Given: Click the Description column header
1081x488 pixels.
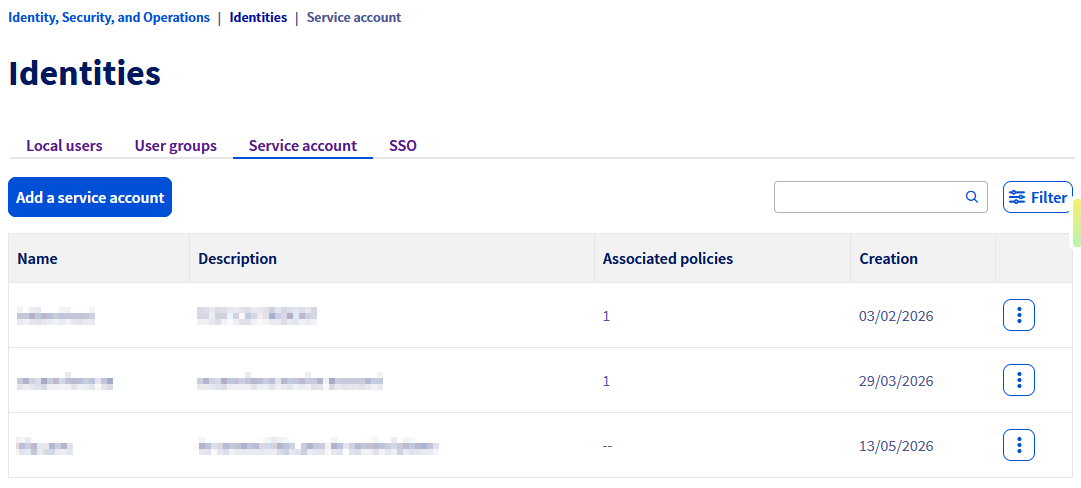Looking at the screenshot, I should 392,258.
